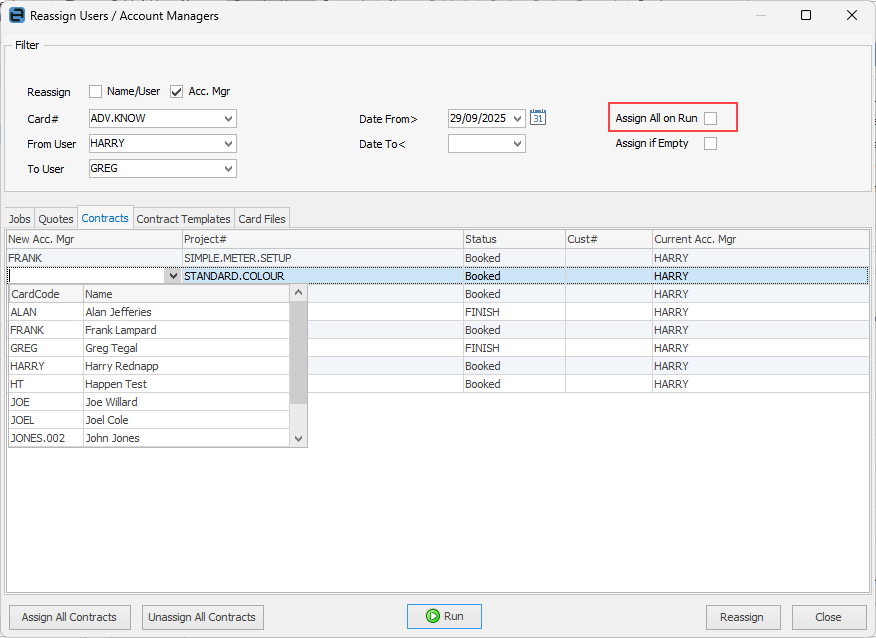876x638 pixels.
Task: Select Frank Lampard from the manager list
Action: [118, 330]
